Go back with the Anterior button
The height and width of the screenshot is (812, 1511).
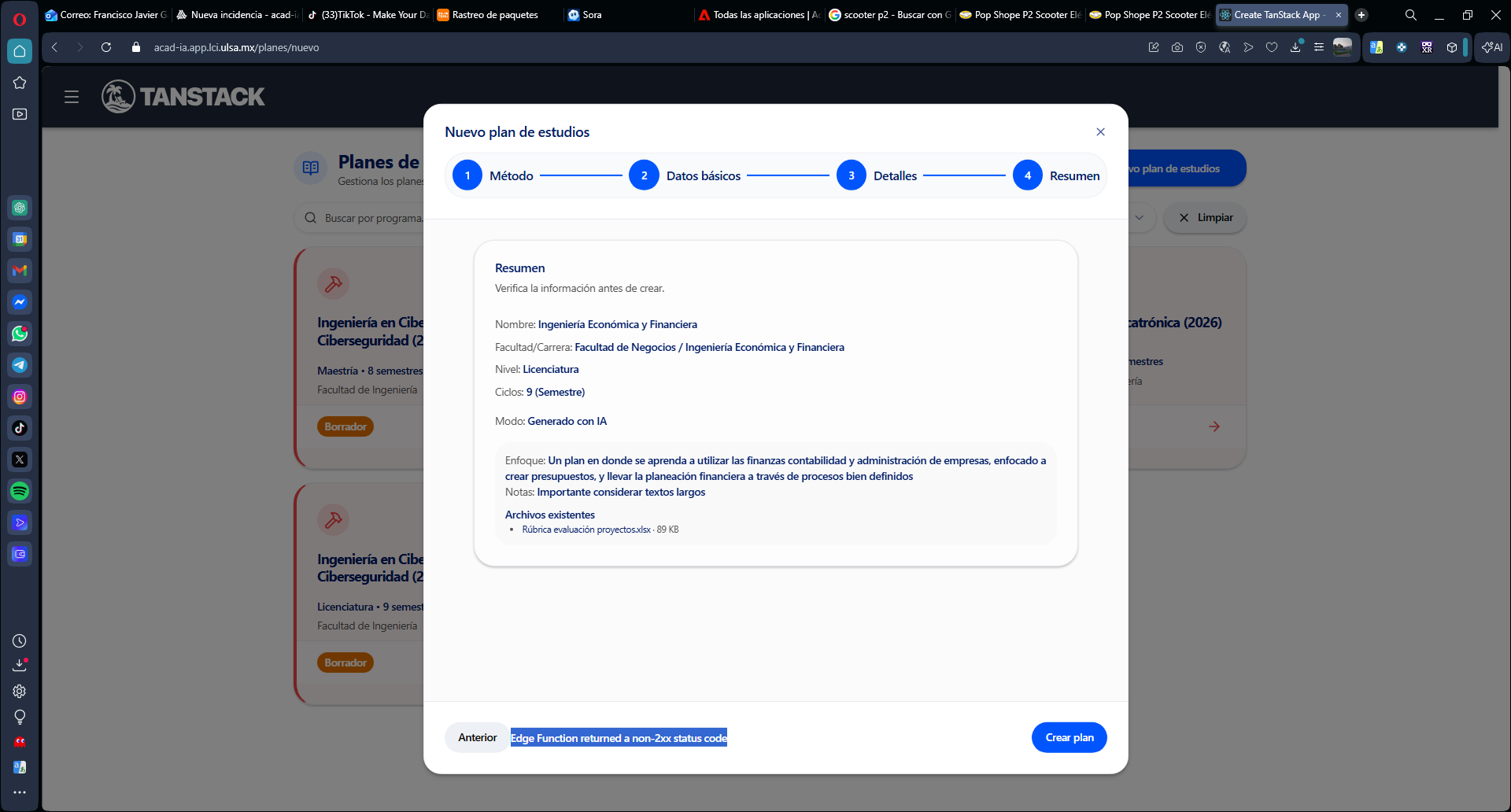pos(477,737)
